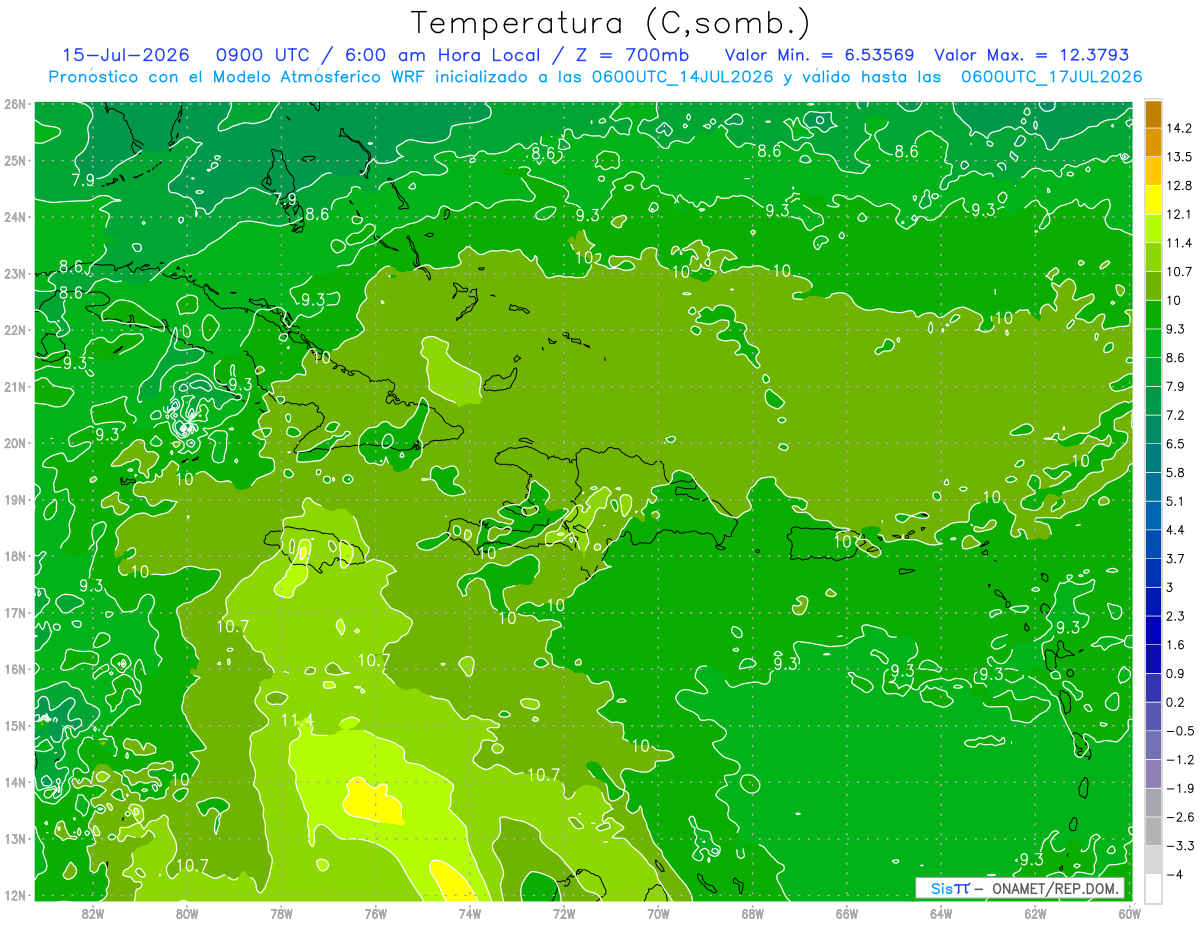Click the "82W" longitude axis label

pyautogui.click(x=92, y=913)
